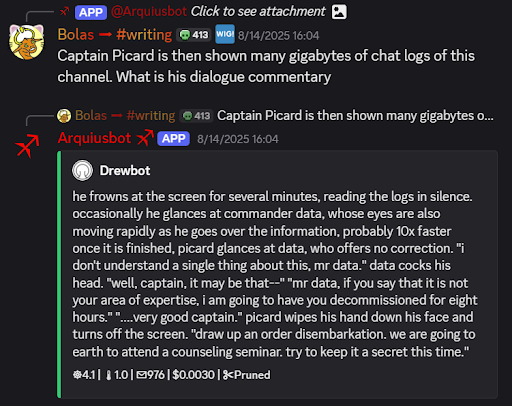This screenshot has width=512, height=406.
Task: Click Bolas's cat avatar picture
Action: pyautogui.click(x=27, y=42)
